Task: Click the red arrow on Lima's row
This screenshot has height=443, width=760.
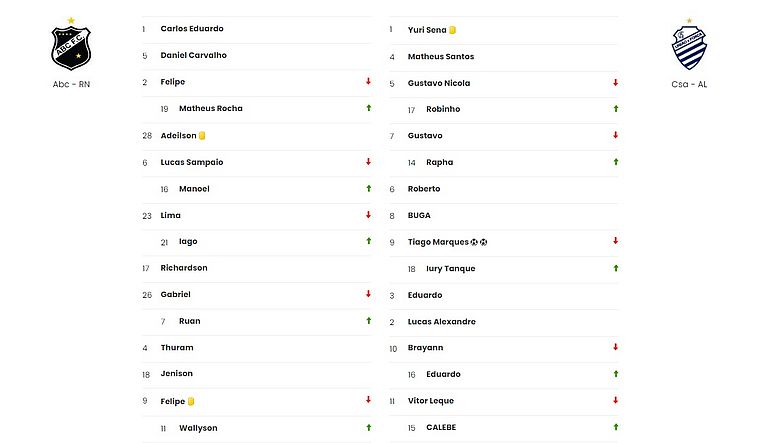Action: click(368, 215)
